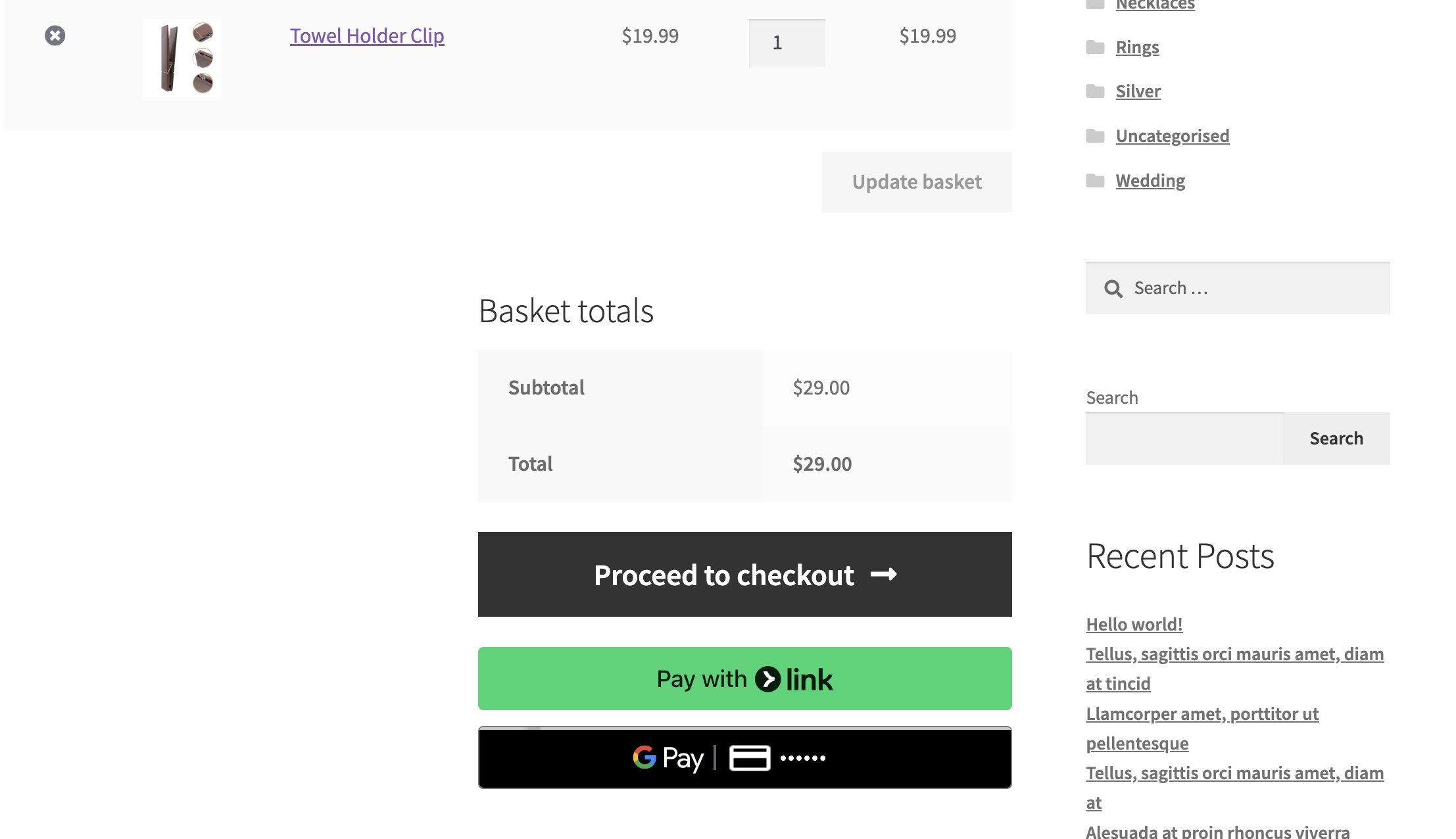Click the card icon inside Google Pay button

[749, 758]
